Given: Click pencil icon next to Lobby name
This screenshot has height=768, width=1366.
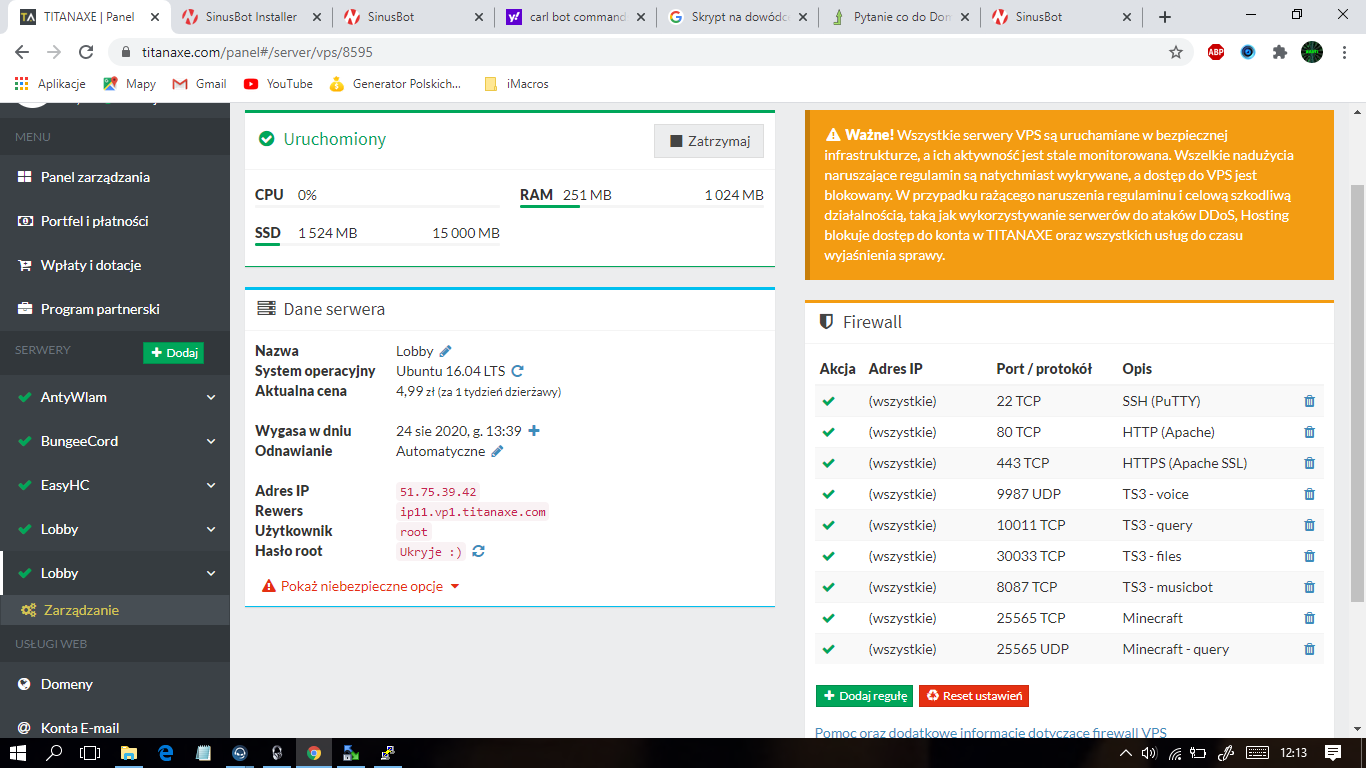Looking at the screenshot, I should [445, 351].
